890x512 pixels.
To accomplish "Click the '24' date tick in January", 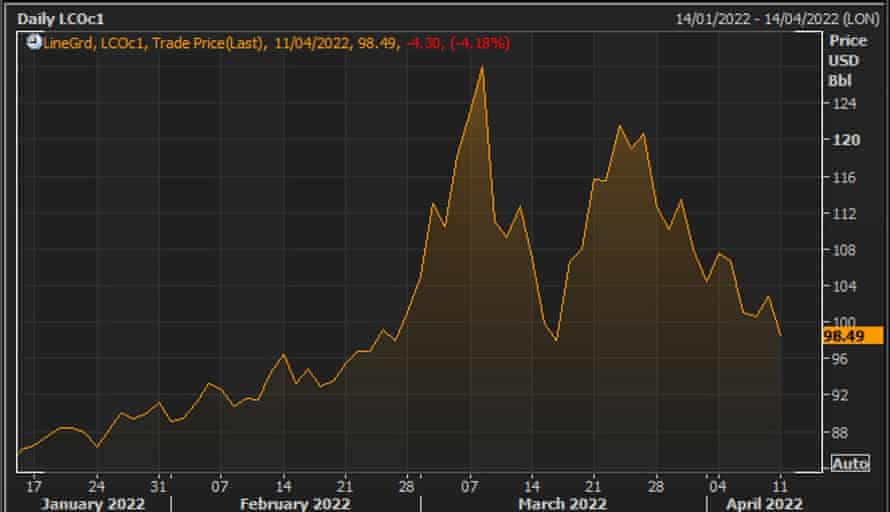I will 96,486.
